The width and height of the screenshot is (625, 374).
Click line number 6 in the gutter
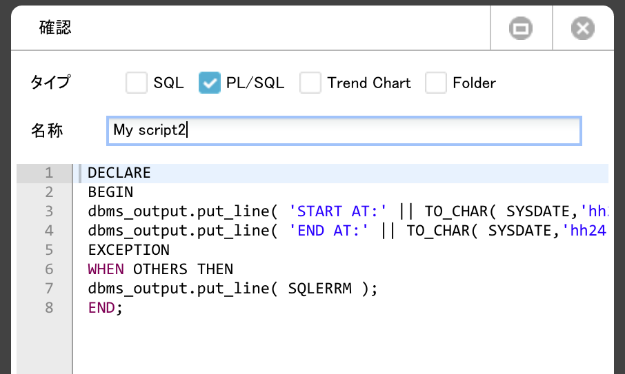(49, 269)
